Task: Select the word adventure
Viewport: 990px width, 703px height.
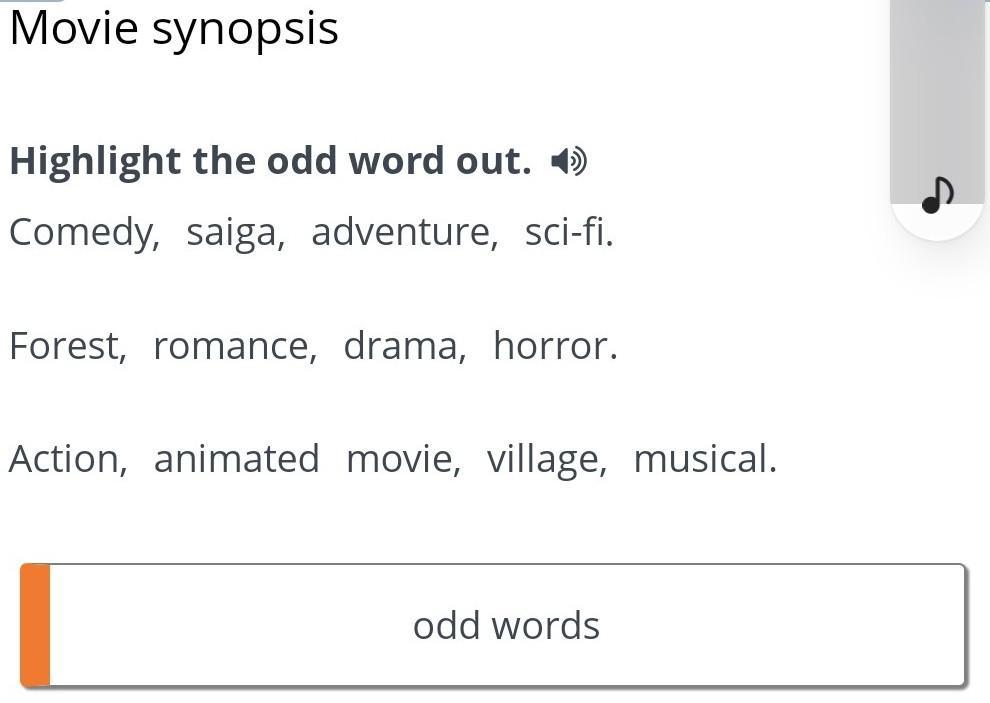Action: (403, 232)
